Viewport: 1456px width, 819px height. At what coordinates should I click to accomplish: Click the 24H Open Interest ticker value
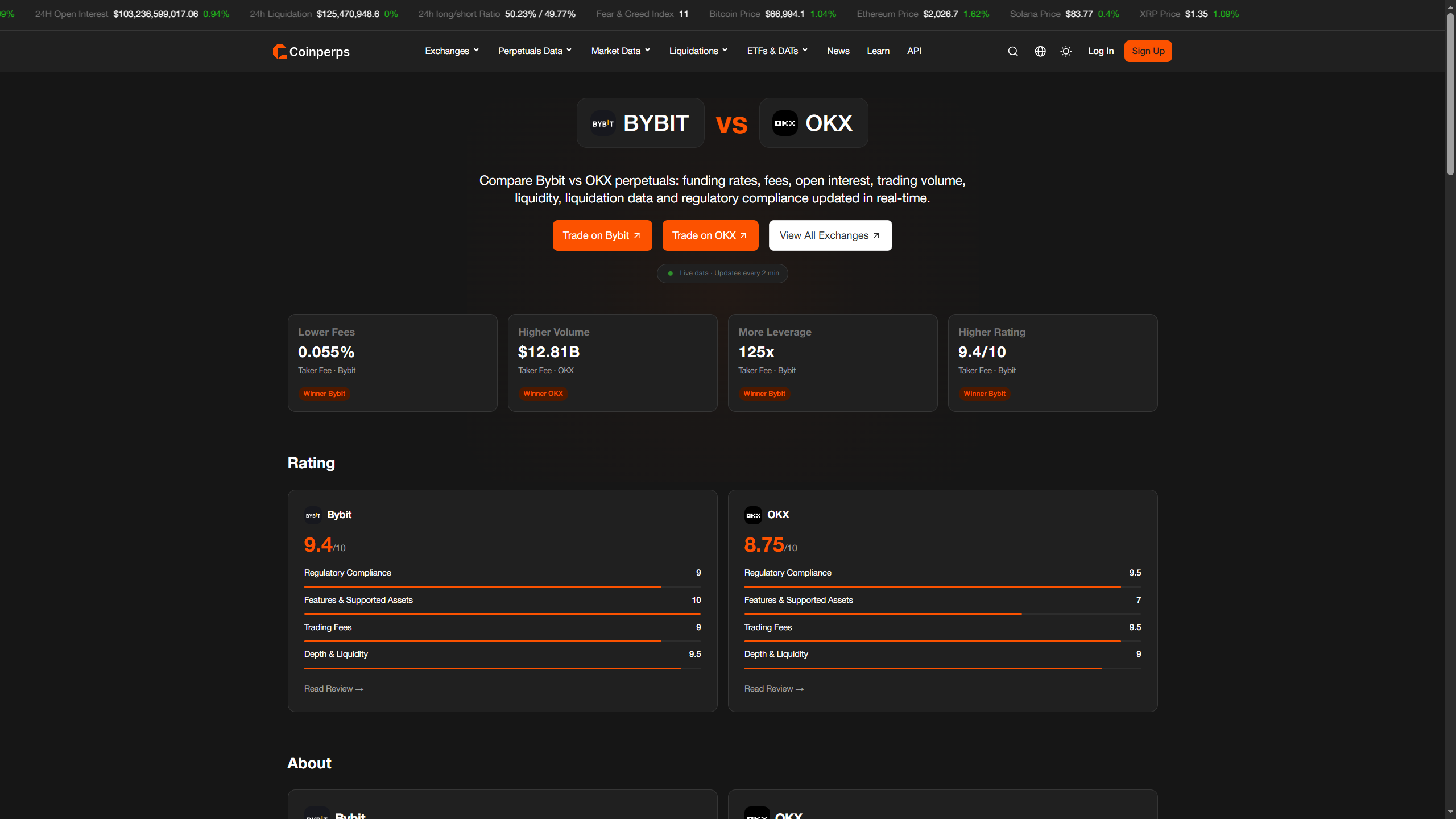point(156,14)
